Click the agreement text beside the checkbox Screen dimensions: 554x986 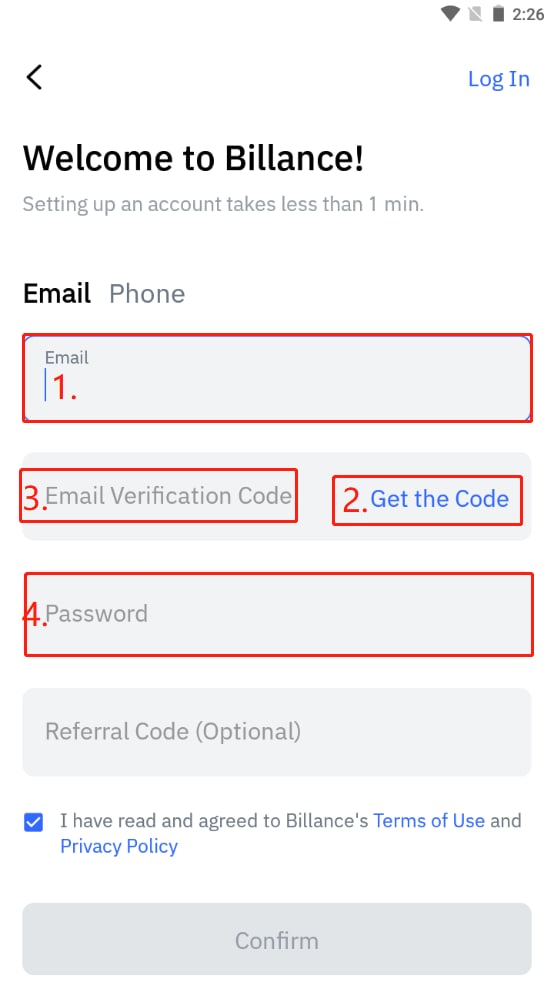coord(291,833)
